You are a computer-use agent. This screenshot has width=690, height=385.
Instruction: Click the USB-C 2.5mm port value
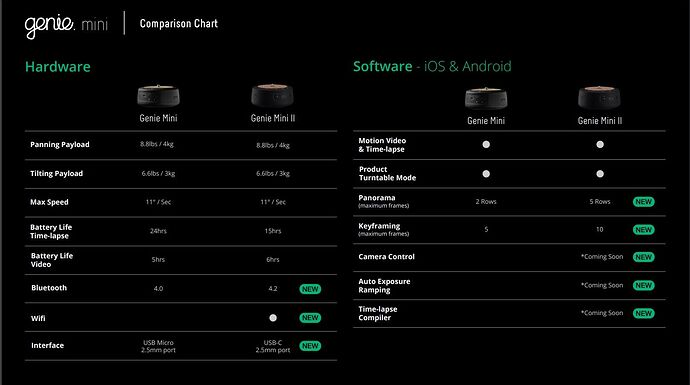coord(273,346)
